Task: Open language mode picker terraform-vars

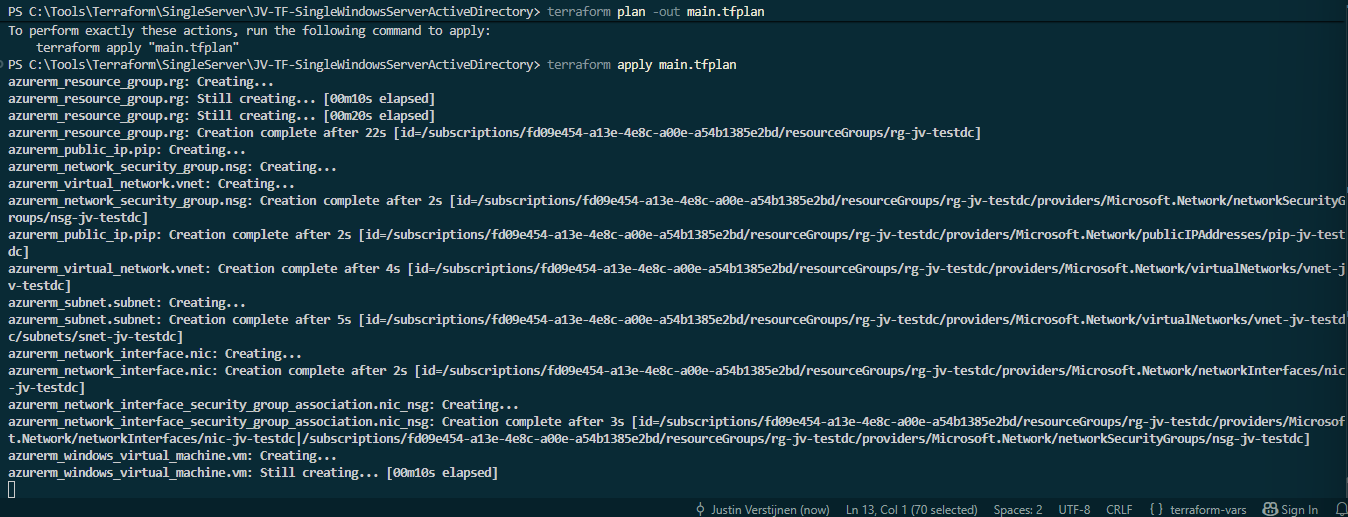Action: pyautogui.click(x=1208, y=509)
